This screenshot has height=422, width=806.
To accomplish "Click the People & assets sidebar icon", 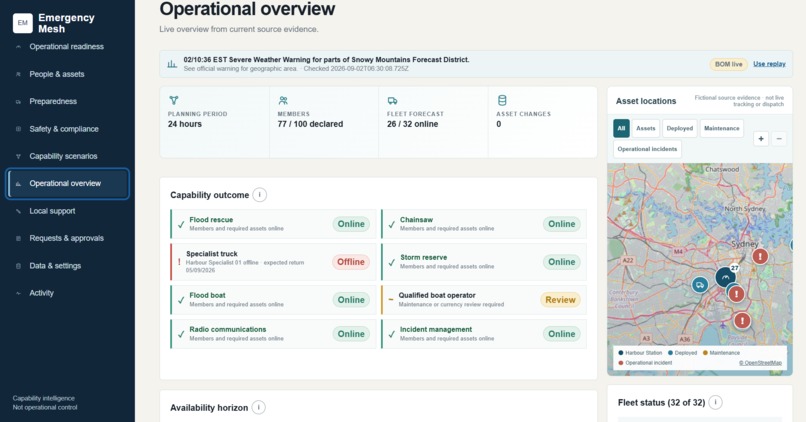I will click(19, 74).
